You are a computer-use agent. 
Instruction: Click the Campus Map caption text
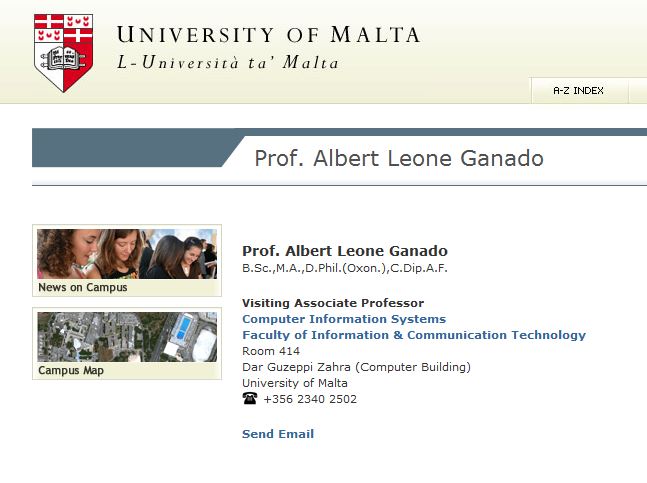[x=71, y=371]
